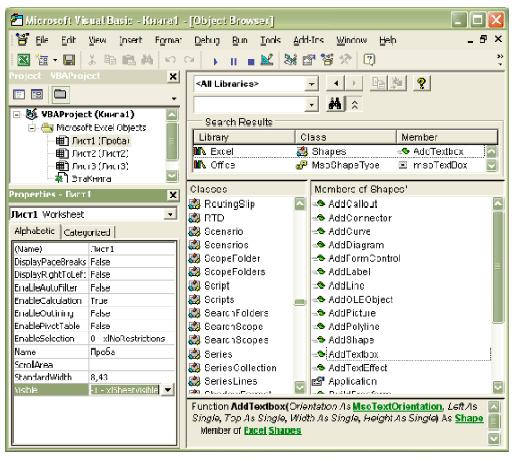Image resolution: width=514 pixels, height=459 pixels.
Task: Open the View menu
Action: pos(97,40)
